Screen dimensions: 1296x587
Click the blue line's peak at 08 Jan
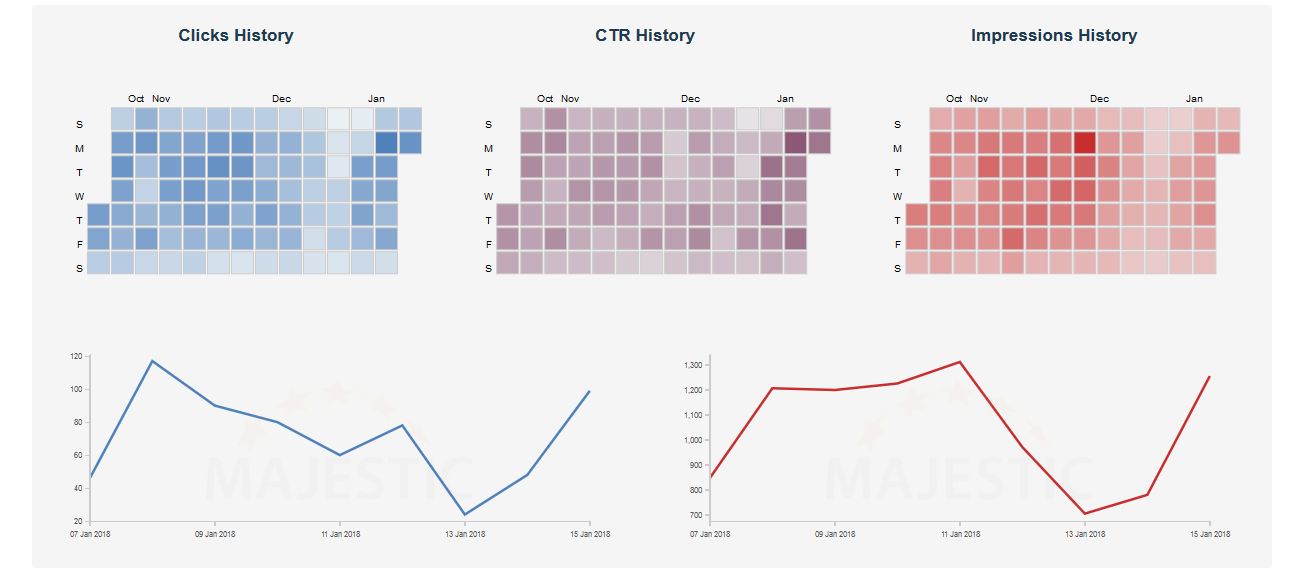[152, 361]
